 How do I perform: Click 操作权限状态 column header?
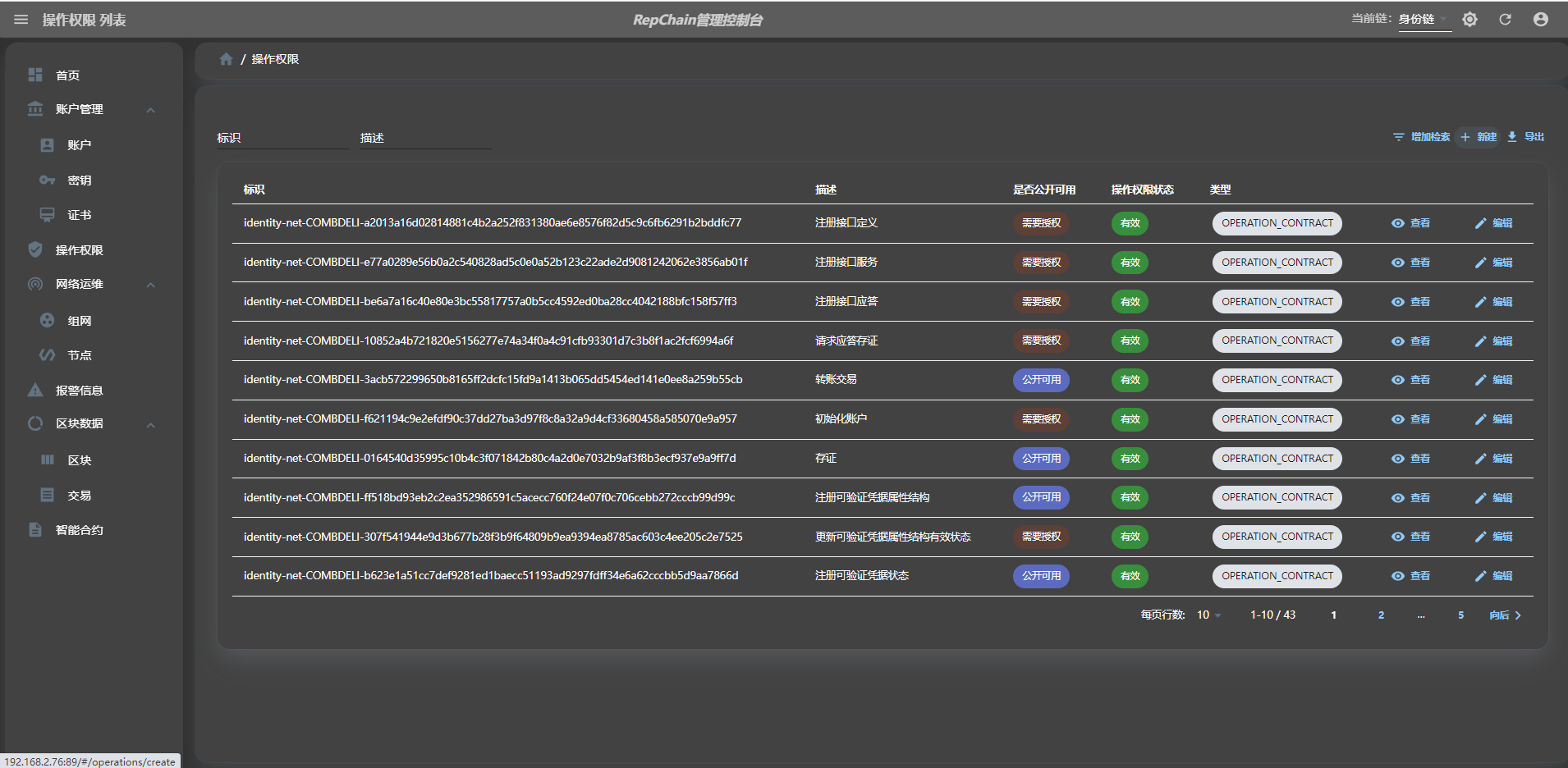click(1142, 190)
